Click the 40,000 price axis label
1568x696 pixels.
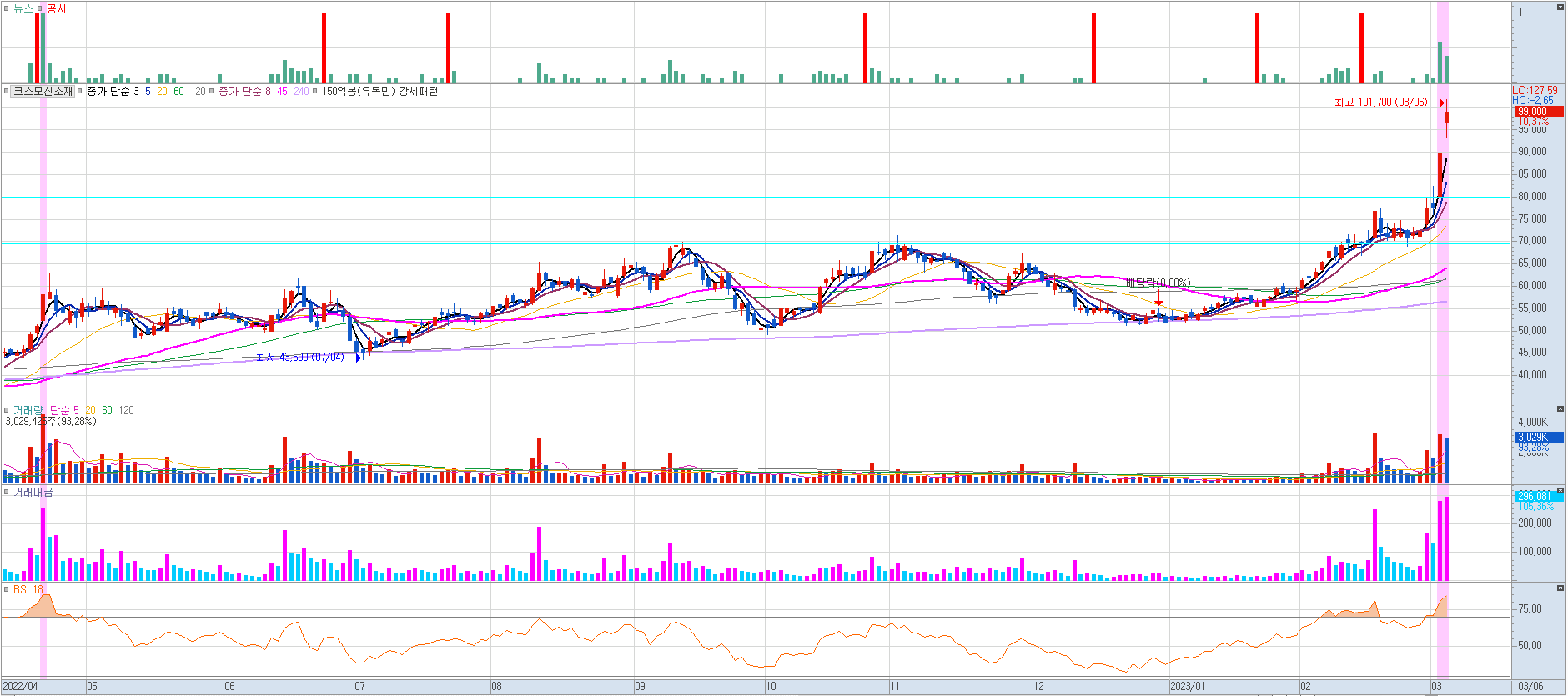1532,374
